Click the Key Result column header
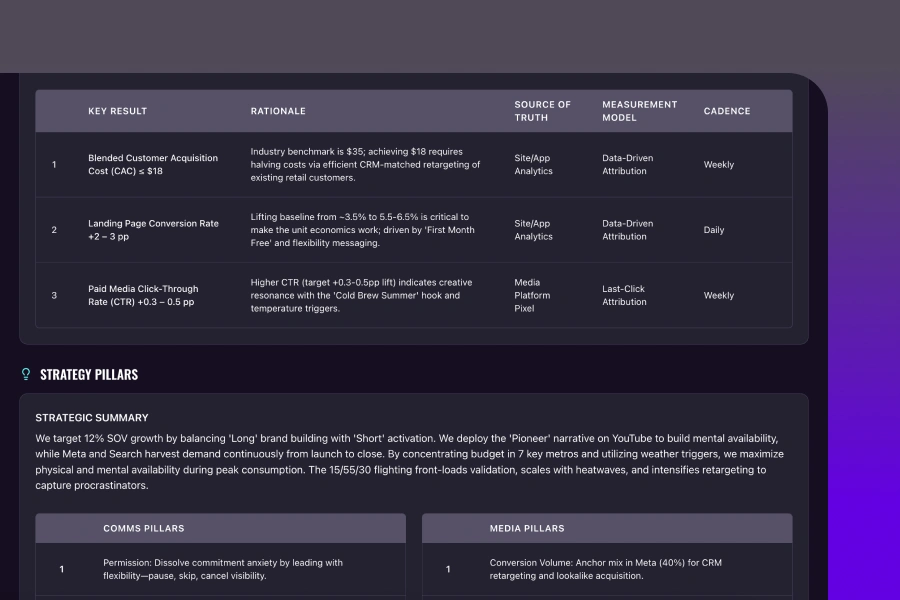This screenshot has height=600, width=900. click(x=117, y=111)
